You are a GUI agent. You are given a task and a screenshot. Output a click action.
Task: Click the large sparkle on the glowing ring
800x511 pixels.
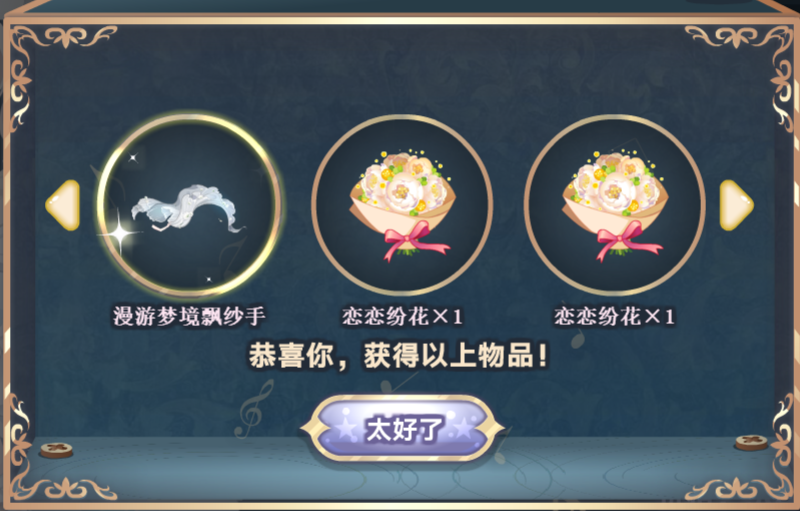[119, 234]
